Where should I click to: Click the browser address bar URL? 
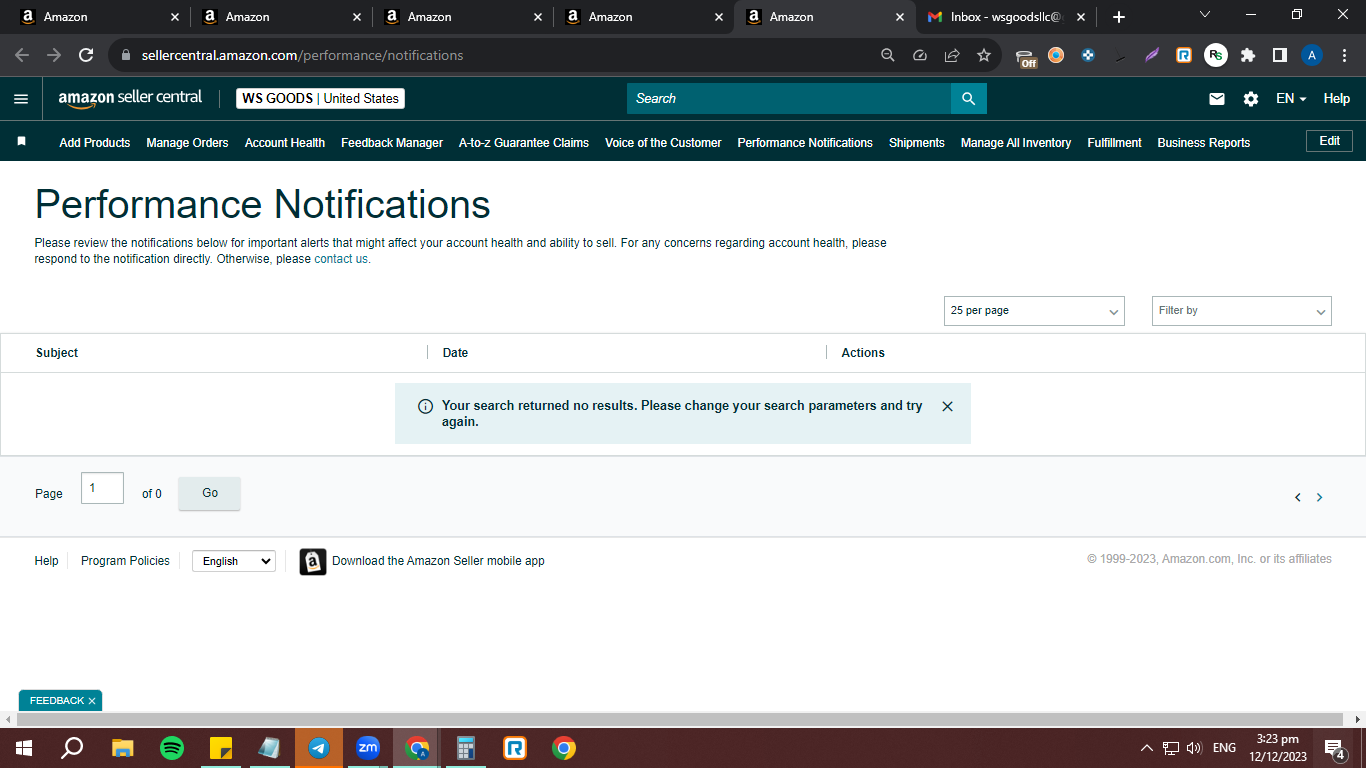click(302, 55)
